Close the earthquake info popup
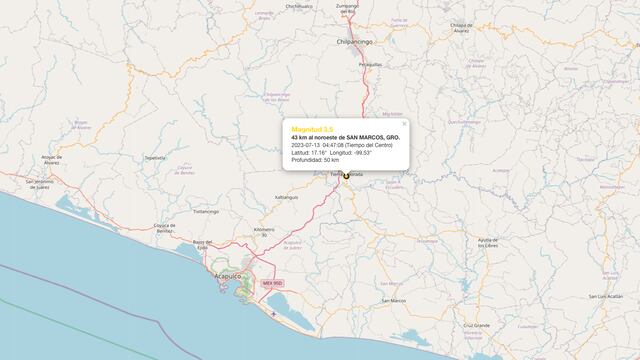The width and height of the screenshot is (640, 360). (x=404, y=124)
